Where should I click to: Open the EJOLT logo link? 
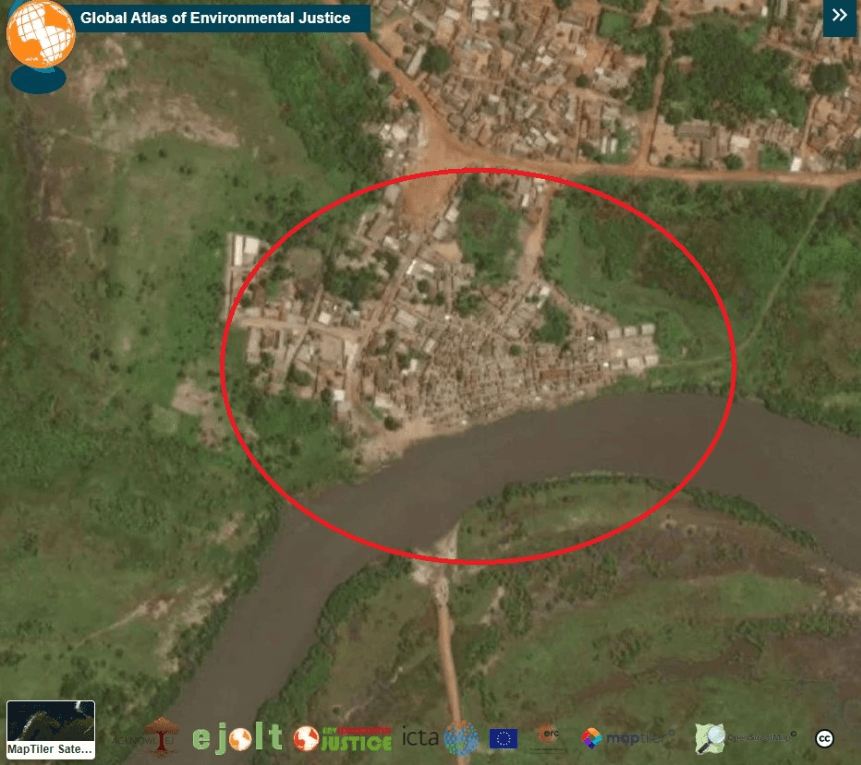pos(238,738)
